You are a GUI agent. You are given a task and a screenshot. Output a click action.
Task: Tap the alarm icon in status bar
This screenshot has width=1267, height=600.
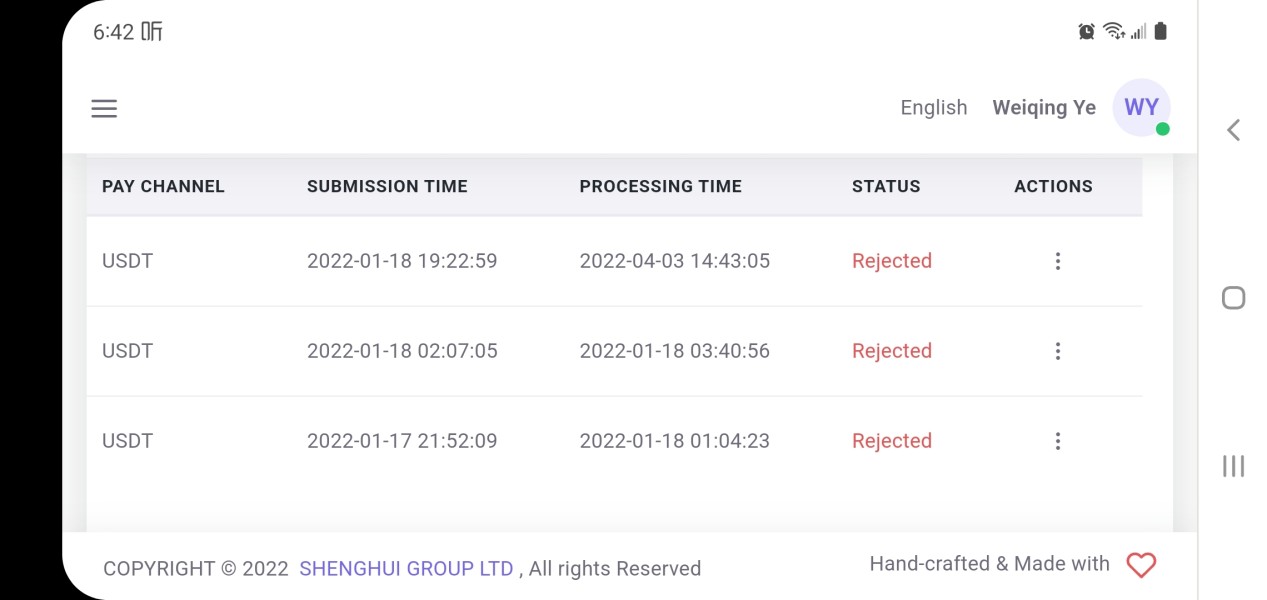tap(1086, 32)
